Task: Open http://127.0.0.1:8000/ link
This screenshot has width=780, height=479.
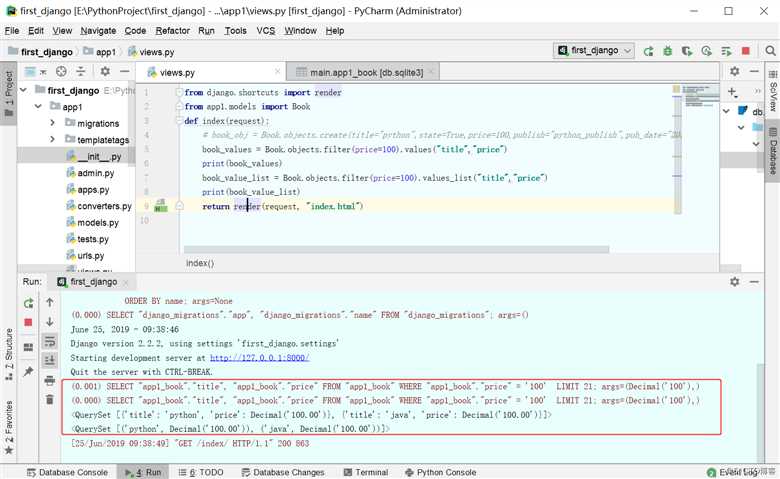Action: coord(259,358)
